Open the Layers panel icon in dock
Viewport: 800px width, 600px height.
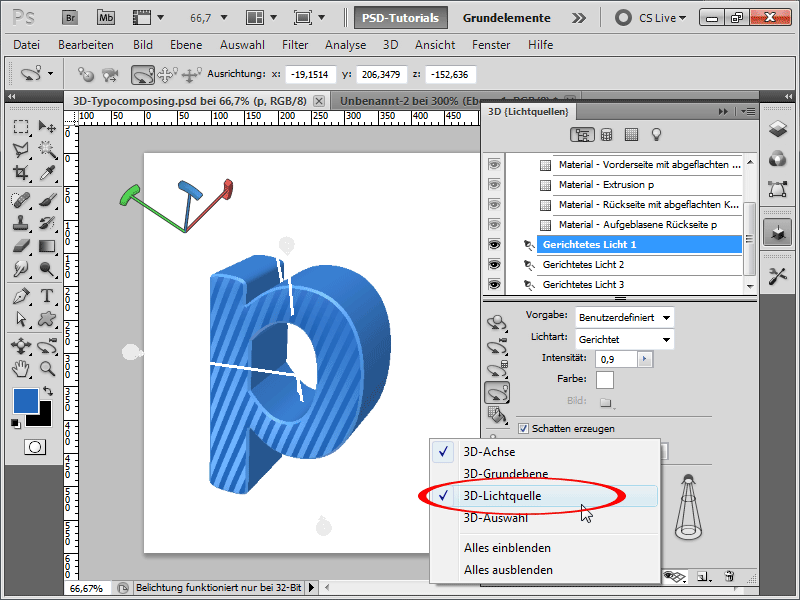coord(778,129)
